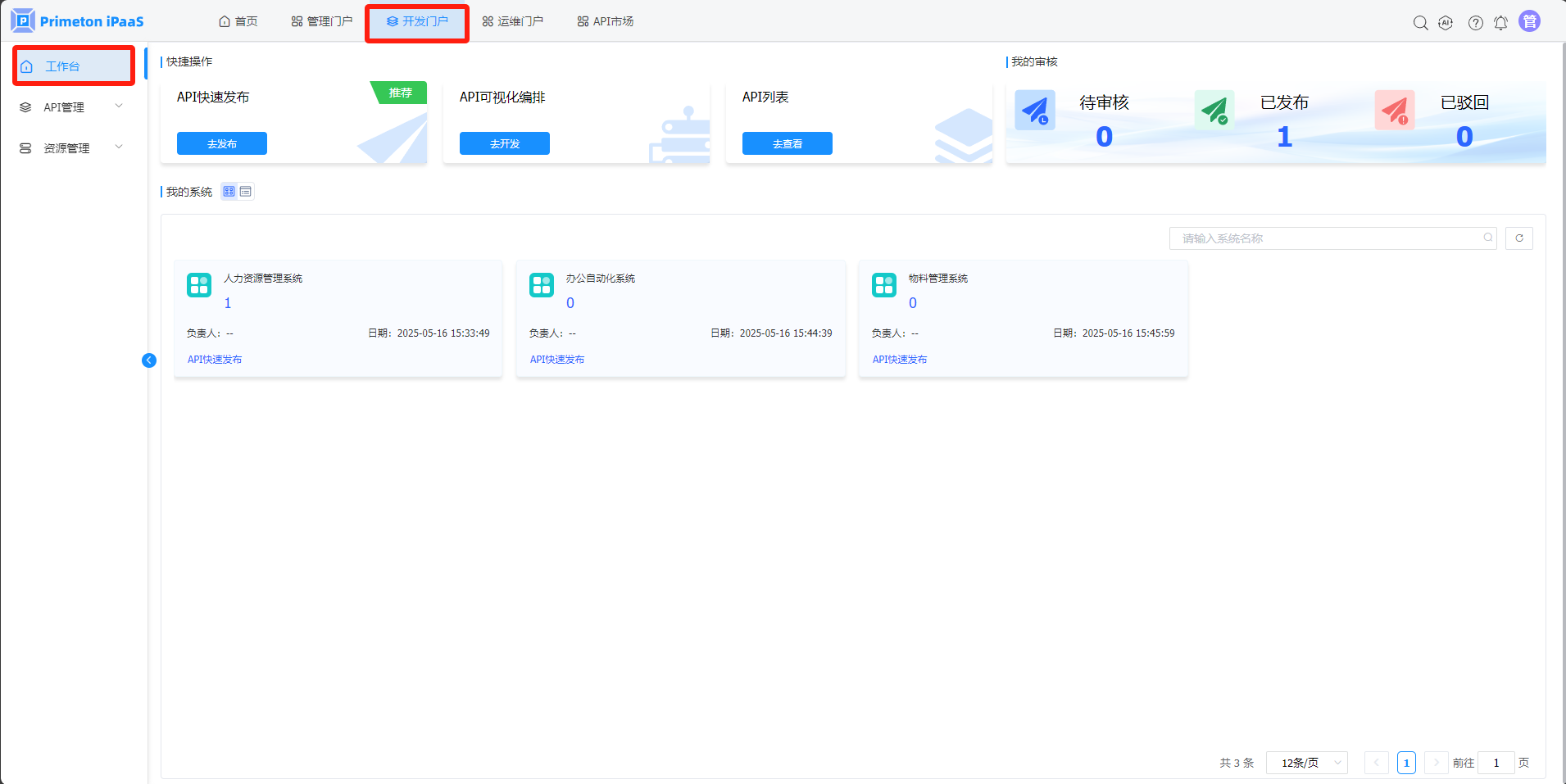Switch to the 运维门户 top tab

513,21
